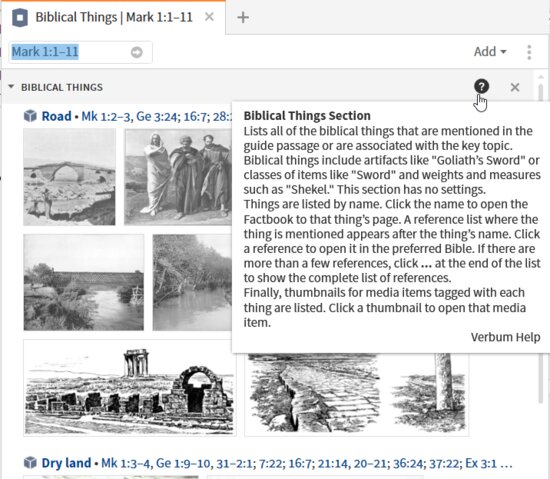Viewport: 550px width, 479px height.
Task: Open a new tab with plus icon
Action: (x=243, y=17)
